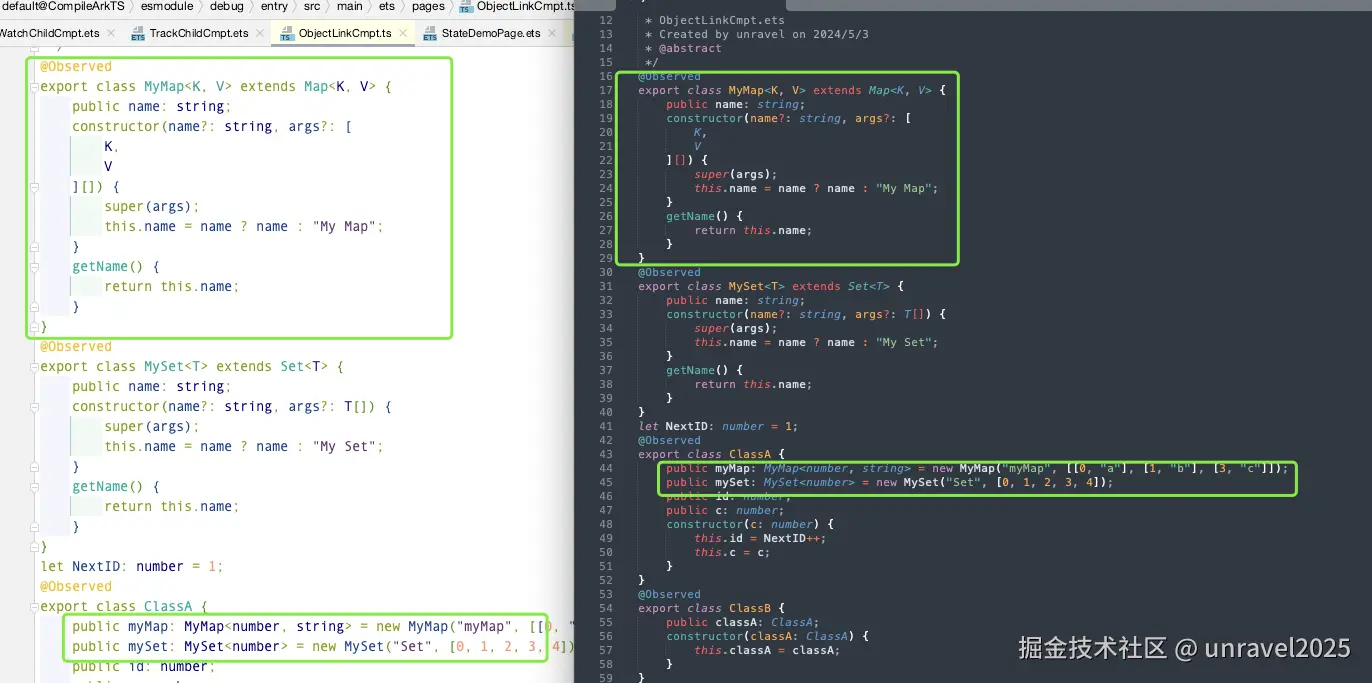Click the TS file icon in the breadcrumb path
Image resolution: width=1372 pixels, height=683 pixels.
pyautogui.click(x=464, y=6)
